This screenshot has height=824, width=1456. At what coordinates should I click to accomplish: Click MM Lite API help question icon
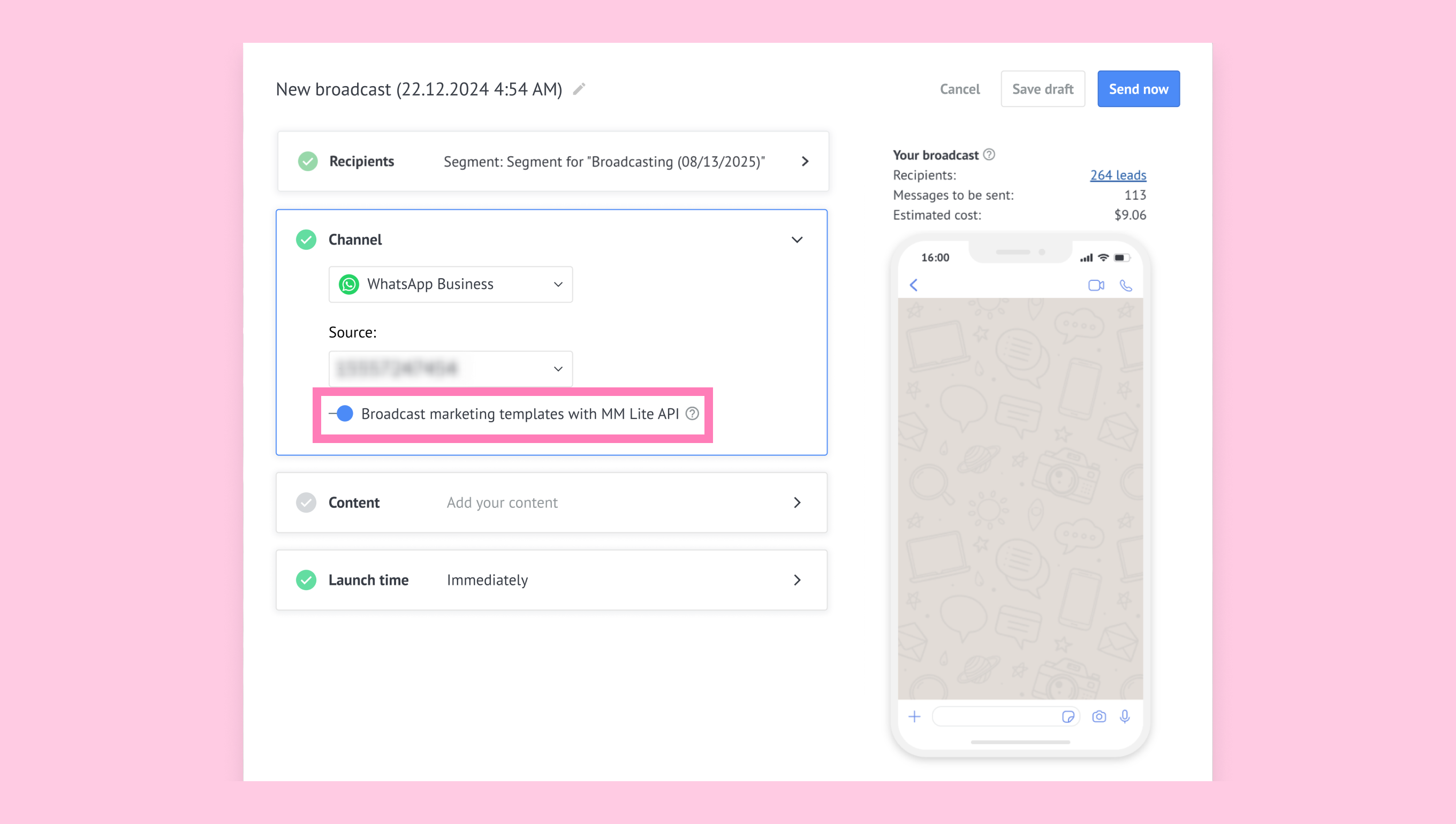click(x=692, y=414)
